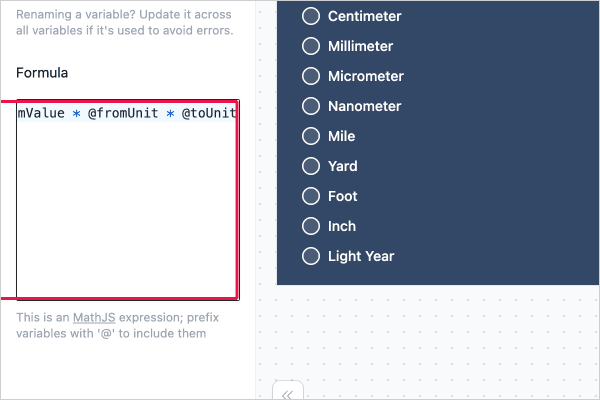600x400 pixels.
Task: Select the Micrometer radio button
Action: (x=311, y=76)
